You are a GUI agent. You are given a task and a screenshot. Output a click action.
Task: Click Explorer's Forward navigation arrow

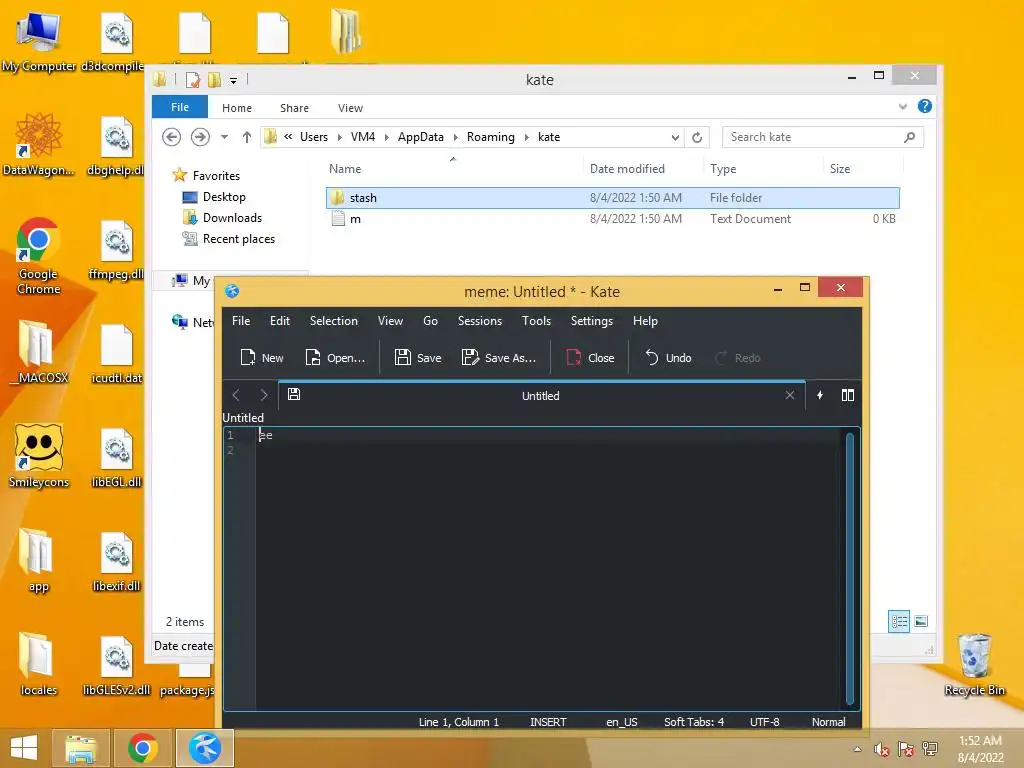pyautogui.click(x=200, y=136)
